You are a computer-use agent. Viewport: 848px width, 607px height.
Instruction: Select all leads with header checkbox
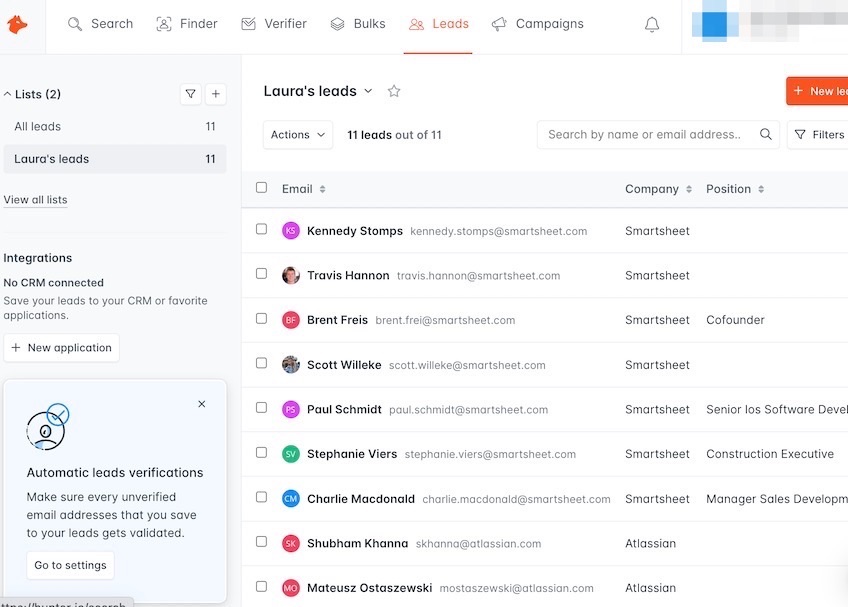click(x=261, y=187)
